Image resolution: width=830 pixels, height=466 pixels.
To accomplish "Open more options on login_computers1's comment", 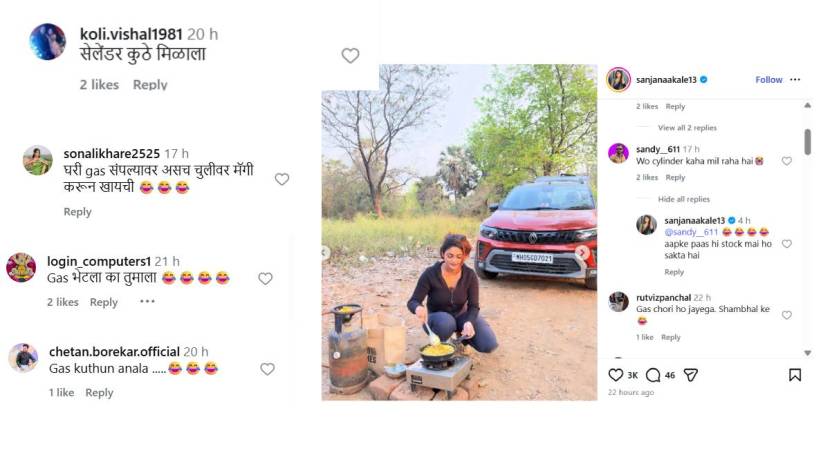I will click(147, 301).
